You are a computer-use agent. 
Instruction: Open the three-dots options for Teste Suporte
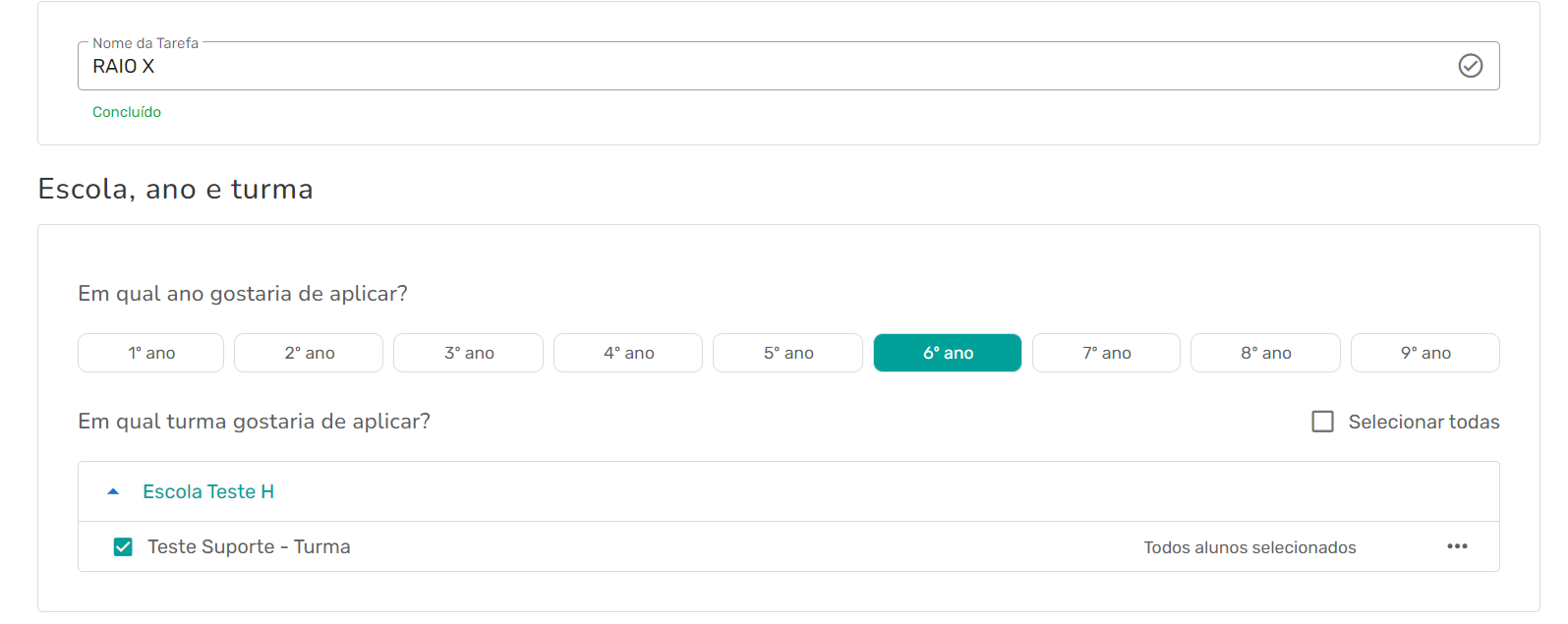[x=1457, y=546]
